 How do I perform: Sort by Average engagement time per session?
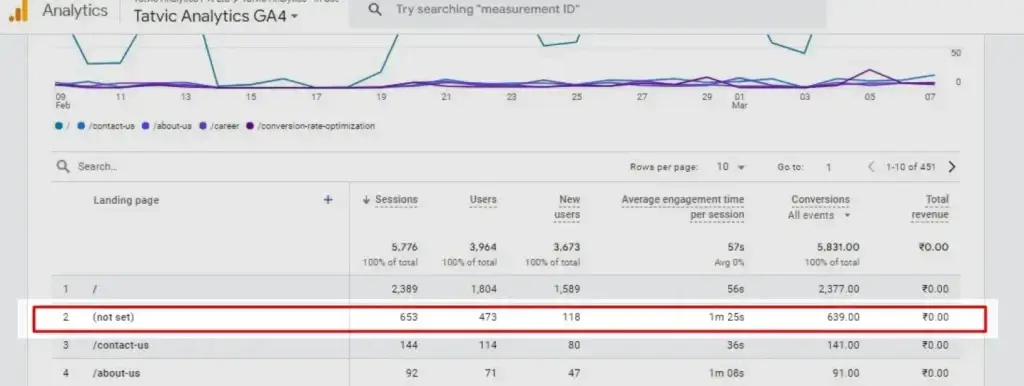(683, 207)
